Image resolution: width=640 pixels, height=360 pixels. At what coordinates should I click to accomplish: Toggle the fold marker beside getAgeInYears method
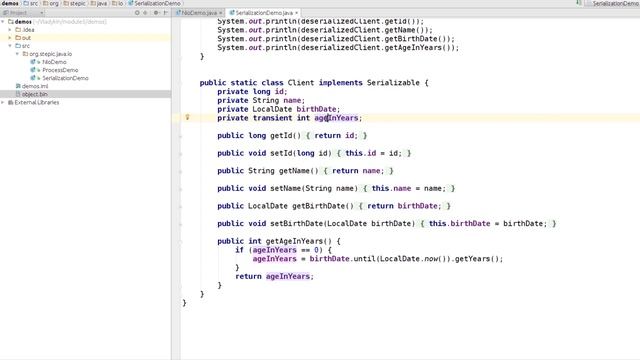(x=180, y=241)
